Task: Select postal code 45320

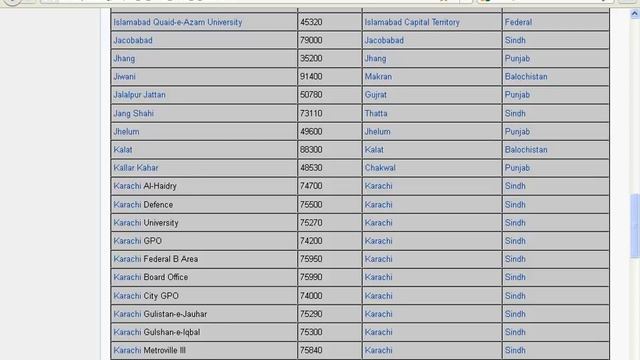Action: pyautogui.click(x=311, y=22)
